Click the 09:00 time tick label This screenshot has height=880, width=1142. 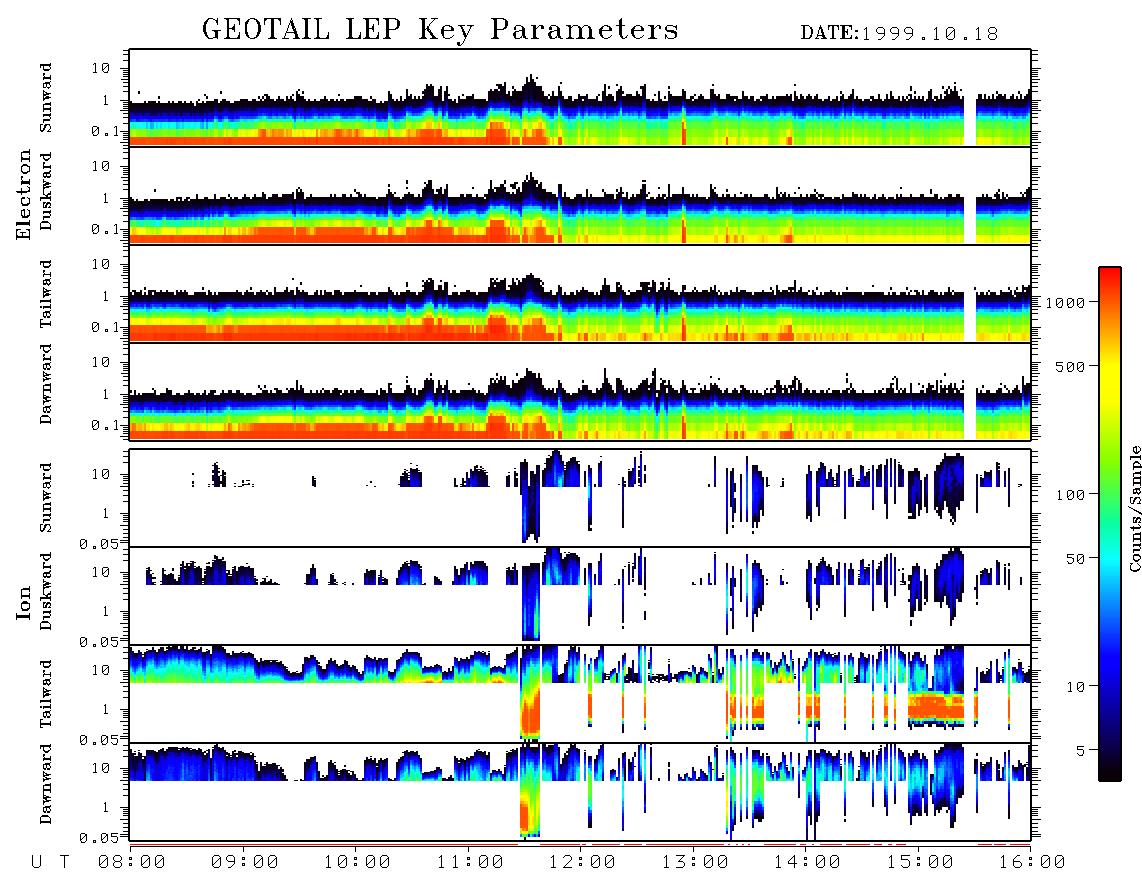tap(244, 863)
